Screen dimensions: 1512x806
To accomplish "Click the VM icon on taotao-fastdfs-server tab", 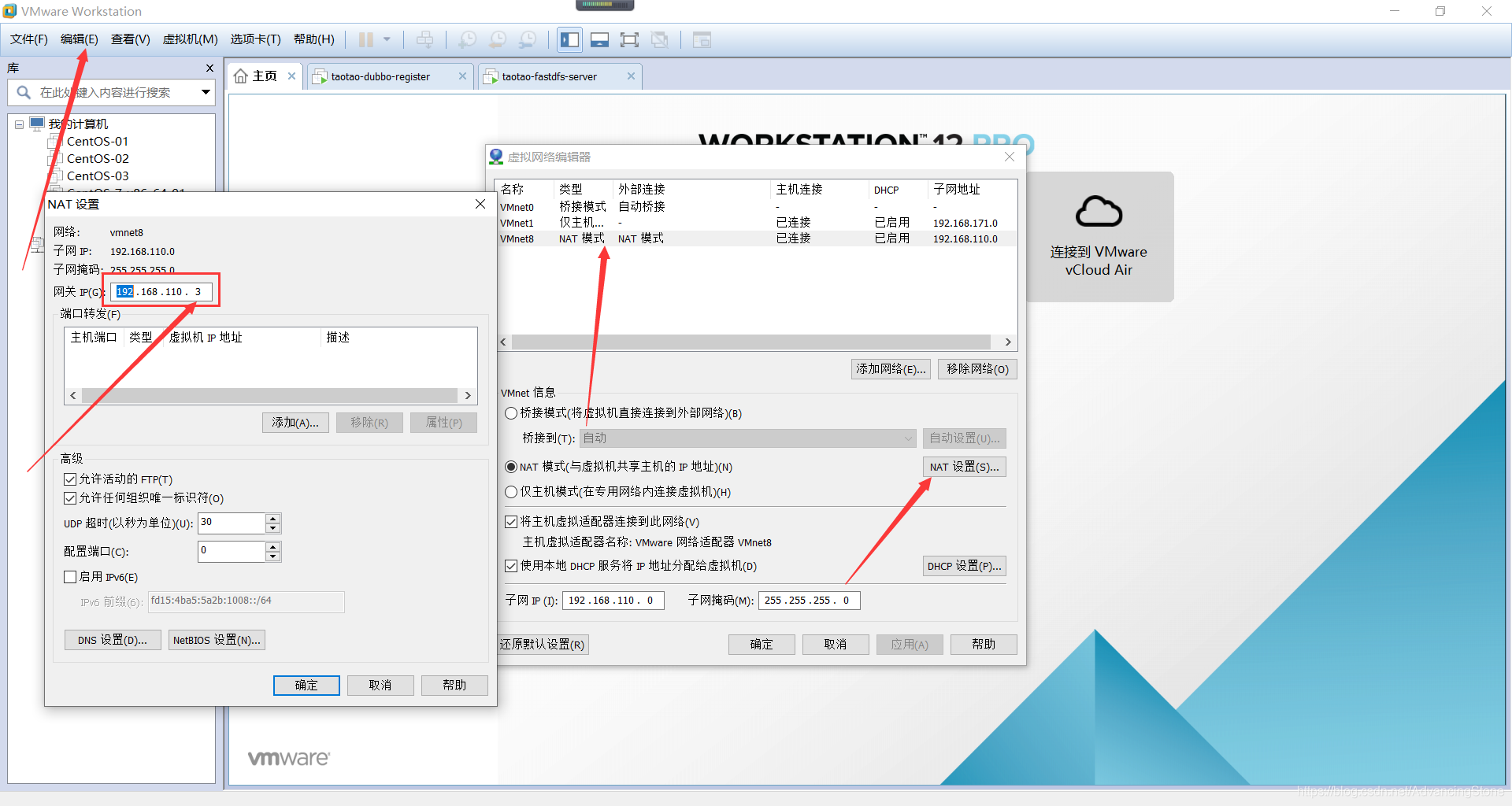I will (491, 76).
